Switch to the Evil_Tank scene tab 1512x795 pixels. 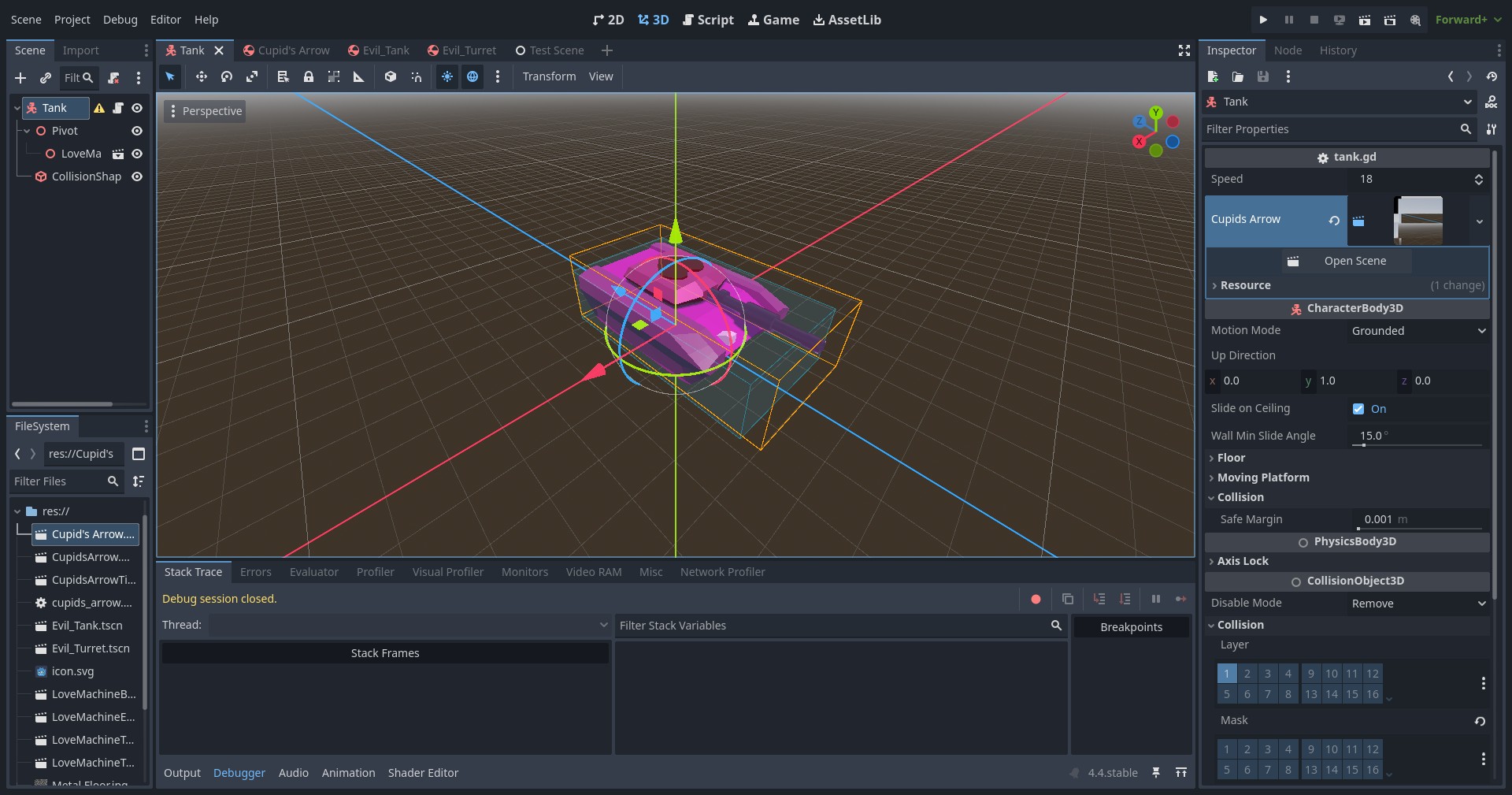point(379,50)
